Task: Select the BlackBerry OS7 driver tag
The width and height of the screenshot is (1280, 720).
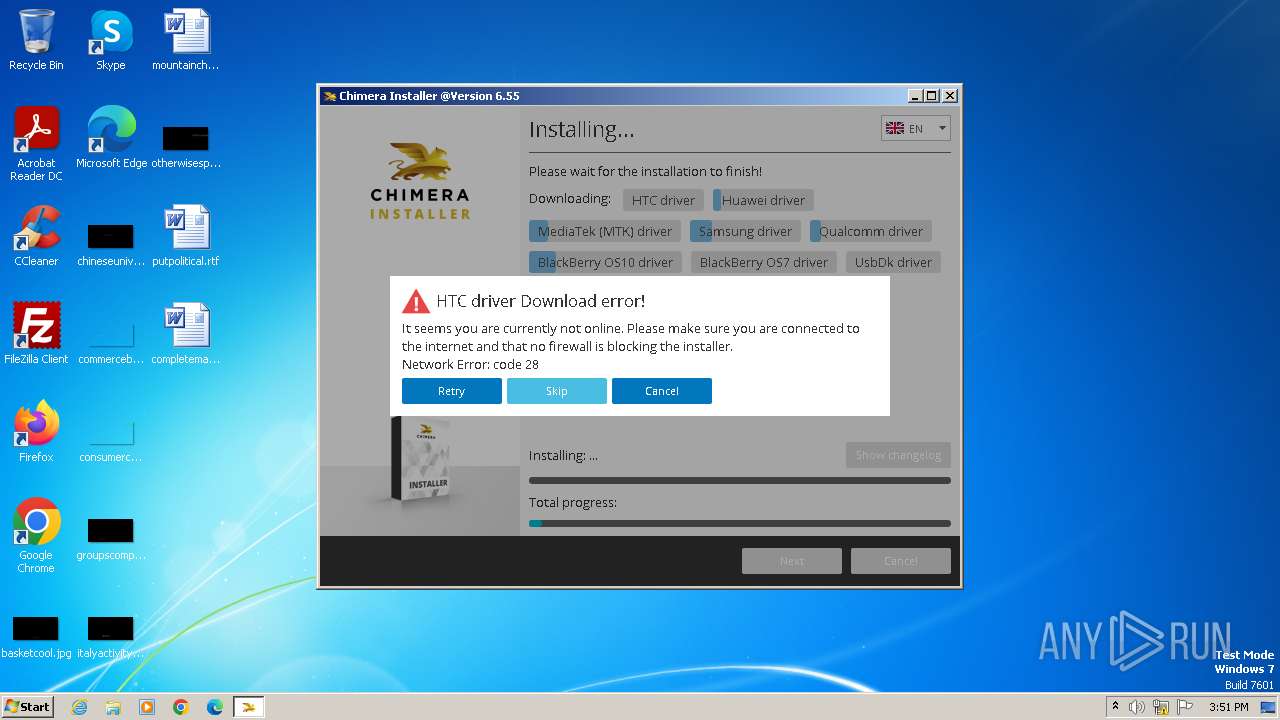Action: click(x=764, y=262)
